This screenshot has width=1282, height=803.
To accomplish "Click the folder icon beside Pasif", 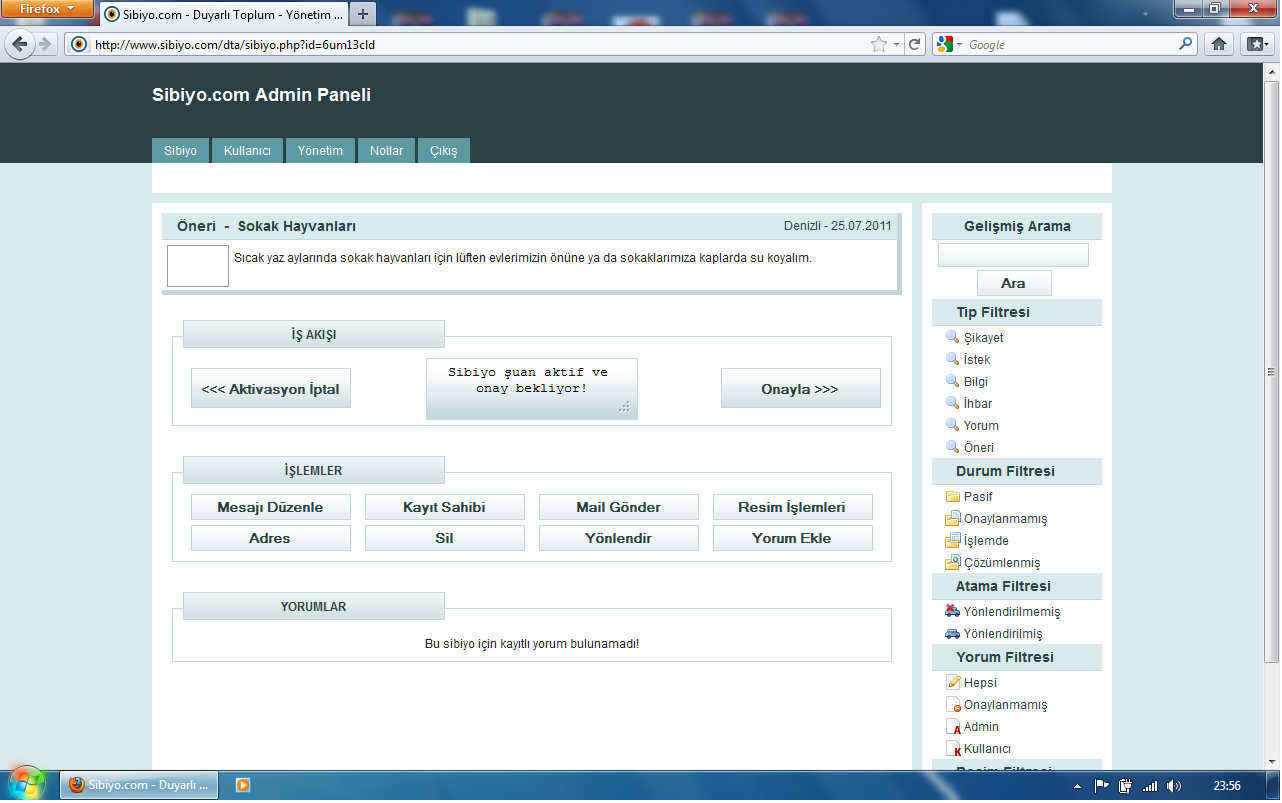I will click(x=952, y=497).
